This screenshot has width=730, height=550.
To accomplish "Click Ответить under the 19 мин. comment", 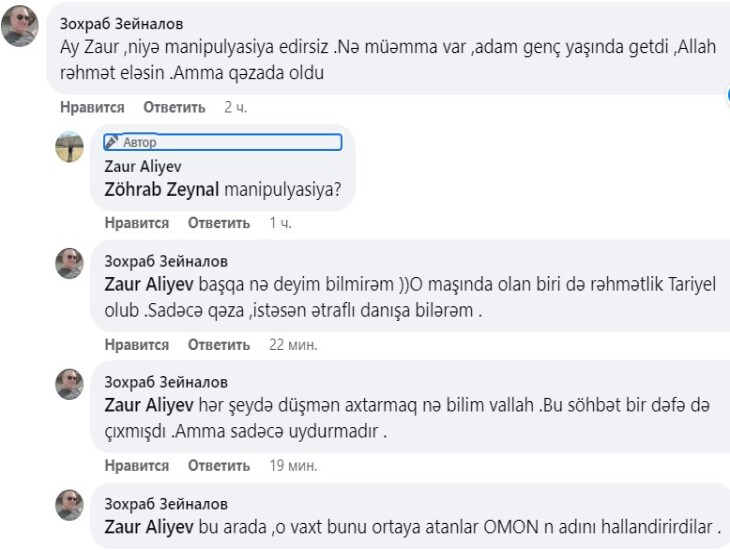I will (219, 465).
